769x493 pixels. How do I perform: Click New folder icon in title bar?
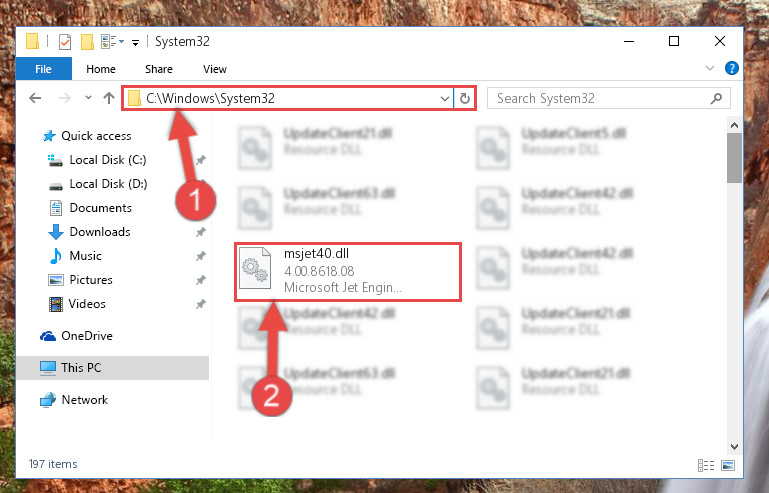tap(87, 42)
